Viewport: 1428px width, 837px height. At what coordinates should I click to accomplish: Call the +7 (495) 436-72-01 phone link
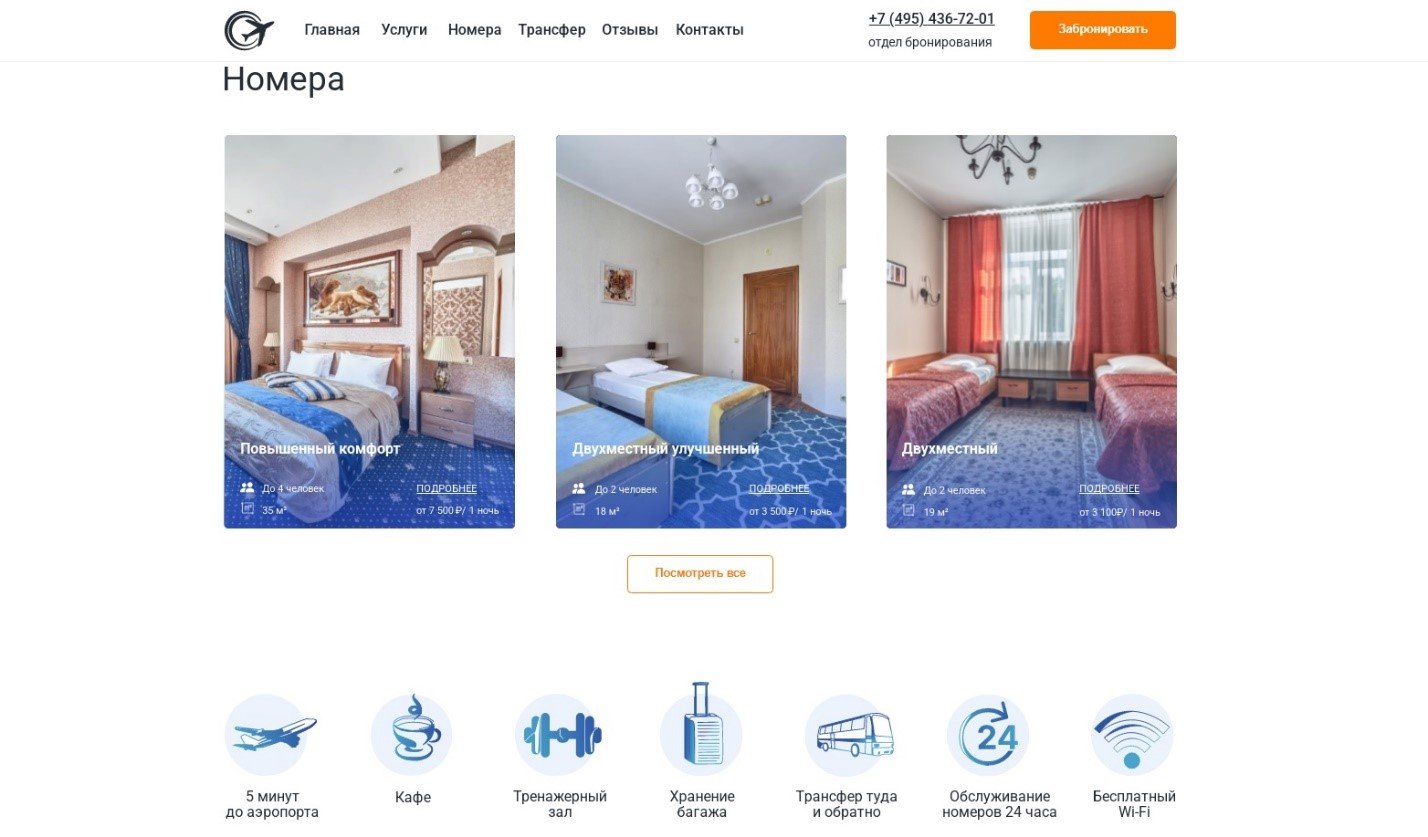click(x=932, y=19)
